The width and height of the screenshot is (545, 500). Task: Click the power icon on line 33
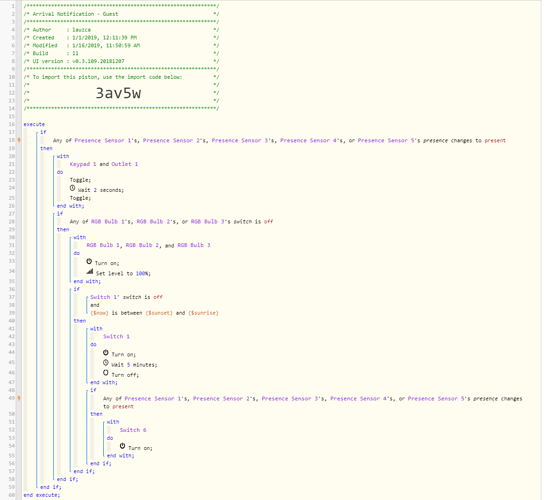pyautogui.click(x=89, y=261)
